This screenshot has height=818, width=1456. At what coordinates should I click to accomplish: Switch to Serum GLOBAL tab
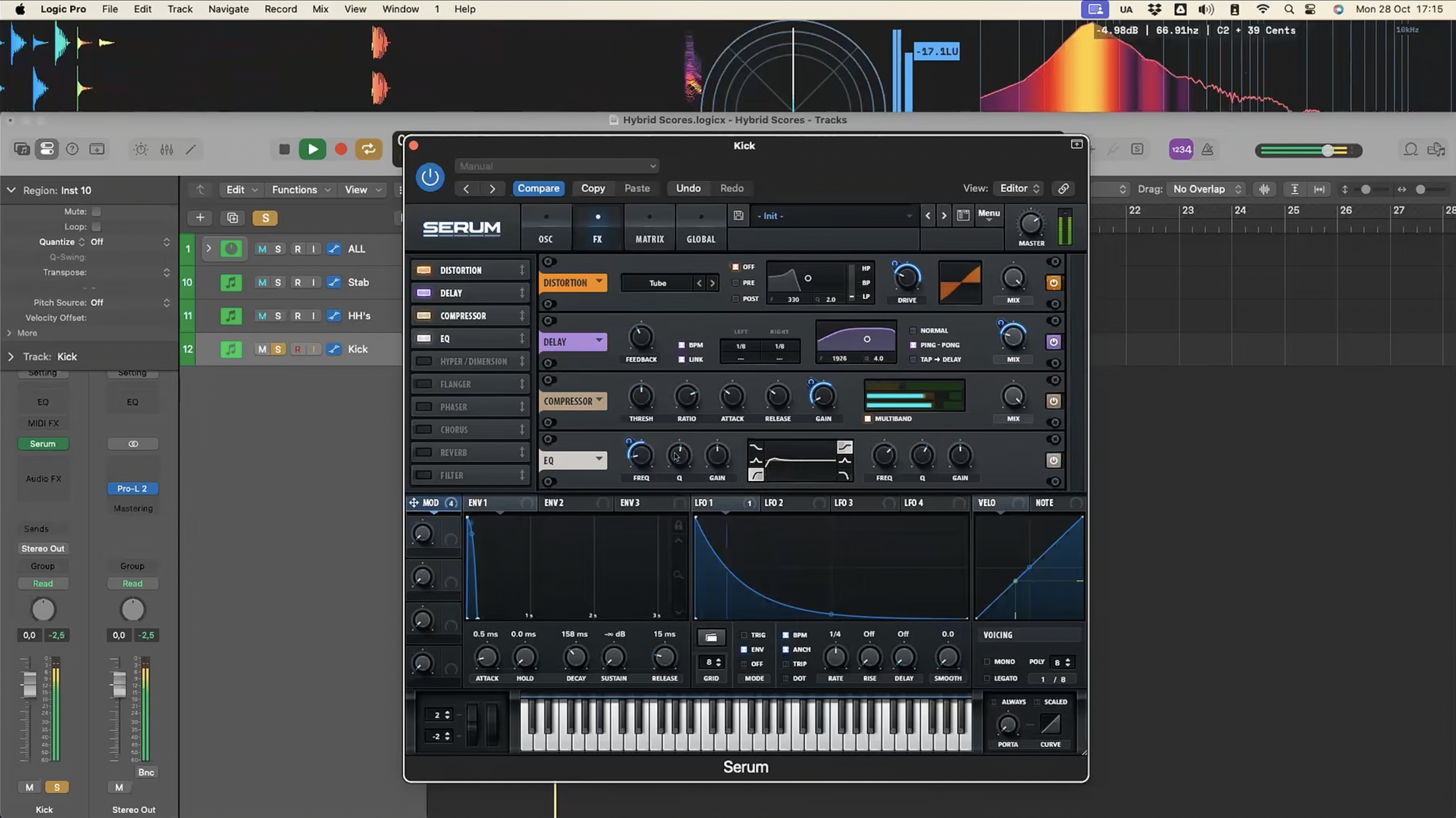[x=701, y=228]
